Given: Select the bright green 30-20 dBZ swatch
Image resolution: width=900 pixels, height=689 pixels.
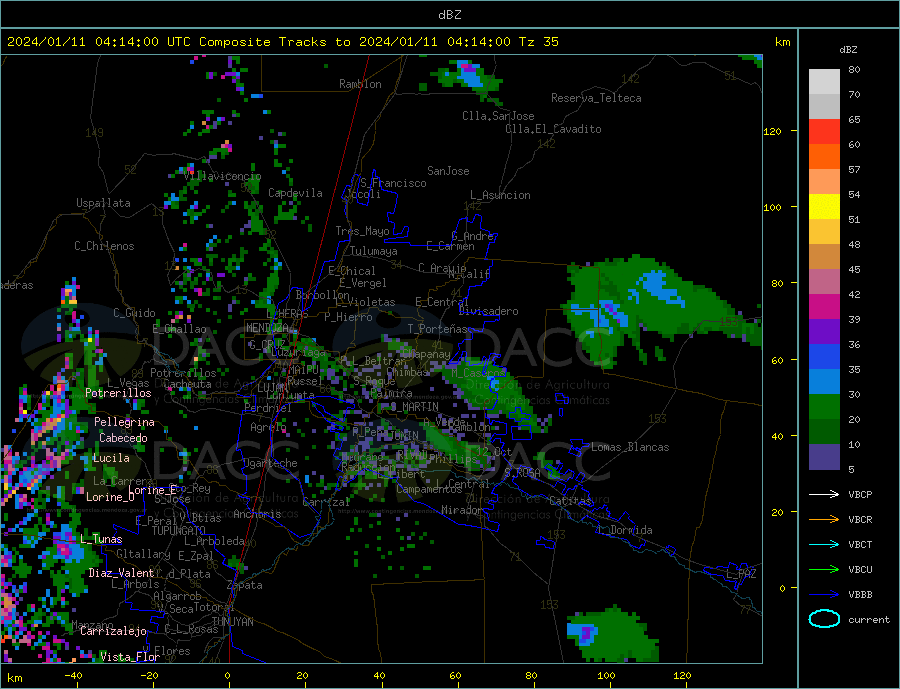Looking at the screenshot, I should pos(824,407).
